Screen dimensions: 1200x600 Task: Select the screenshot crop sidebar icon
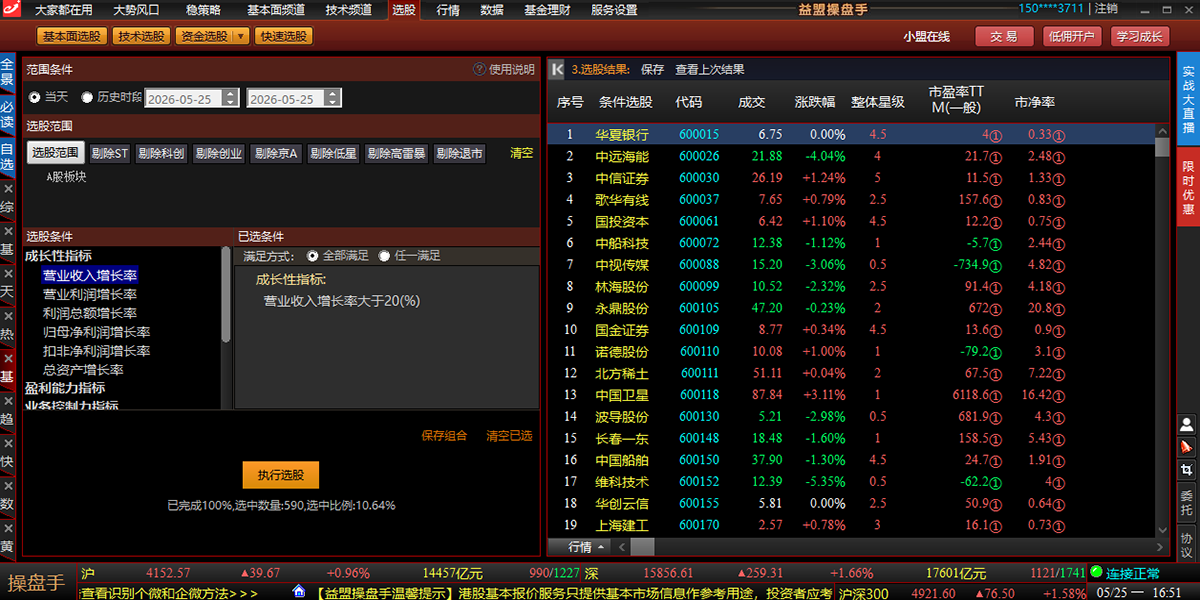pyautogui.click(x=1187, y=469)
